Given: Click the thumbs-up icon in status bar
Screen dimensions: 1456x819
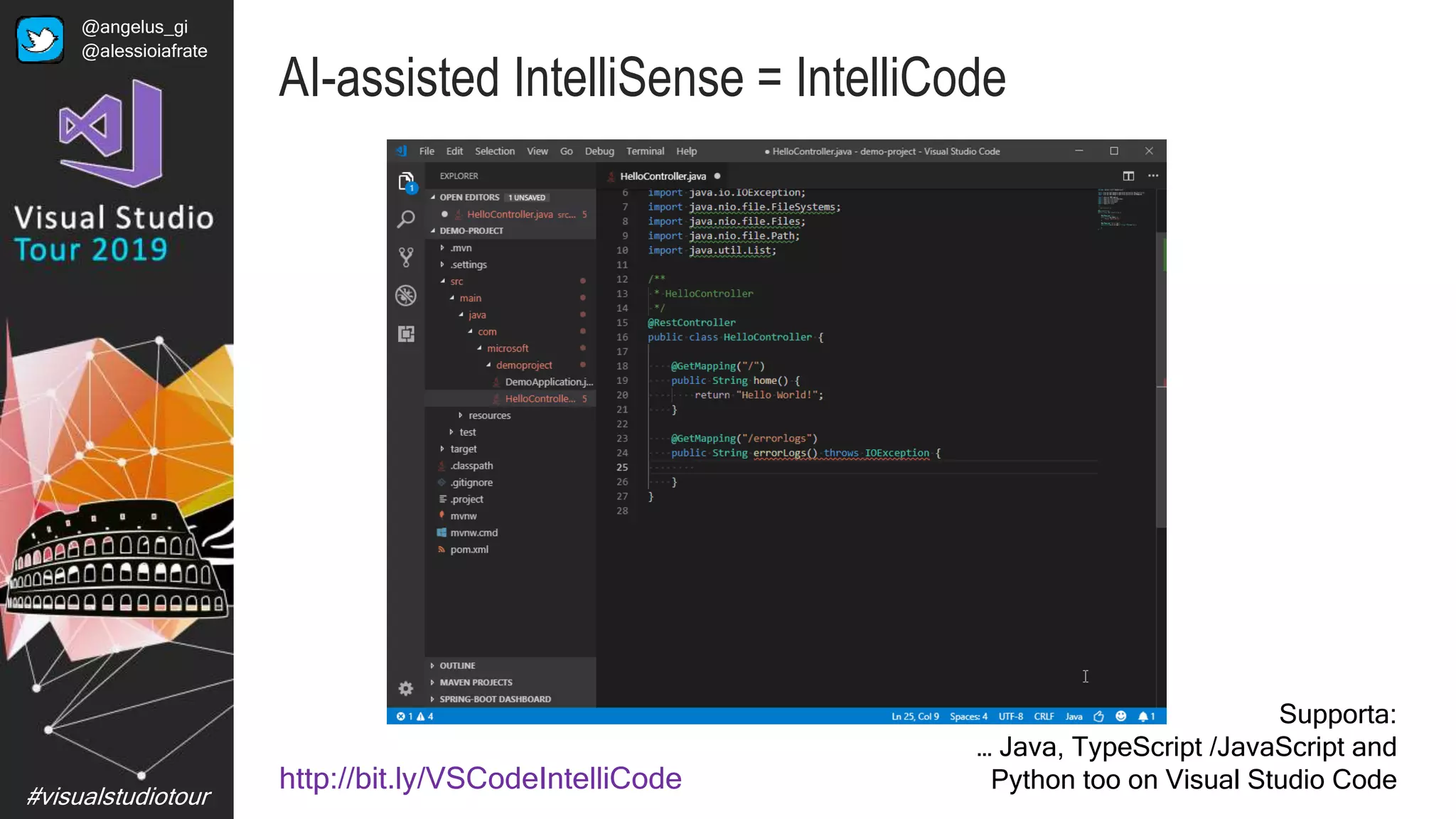Looking at the screenshot, I should (1098, 716).
